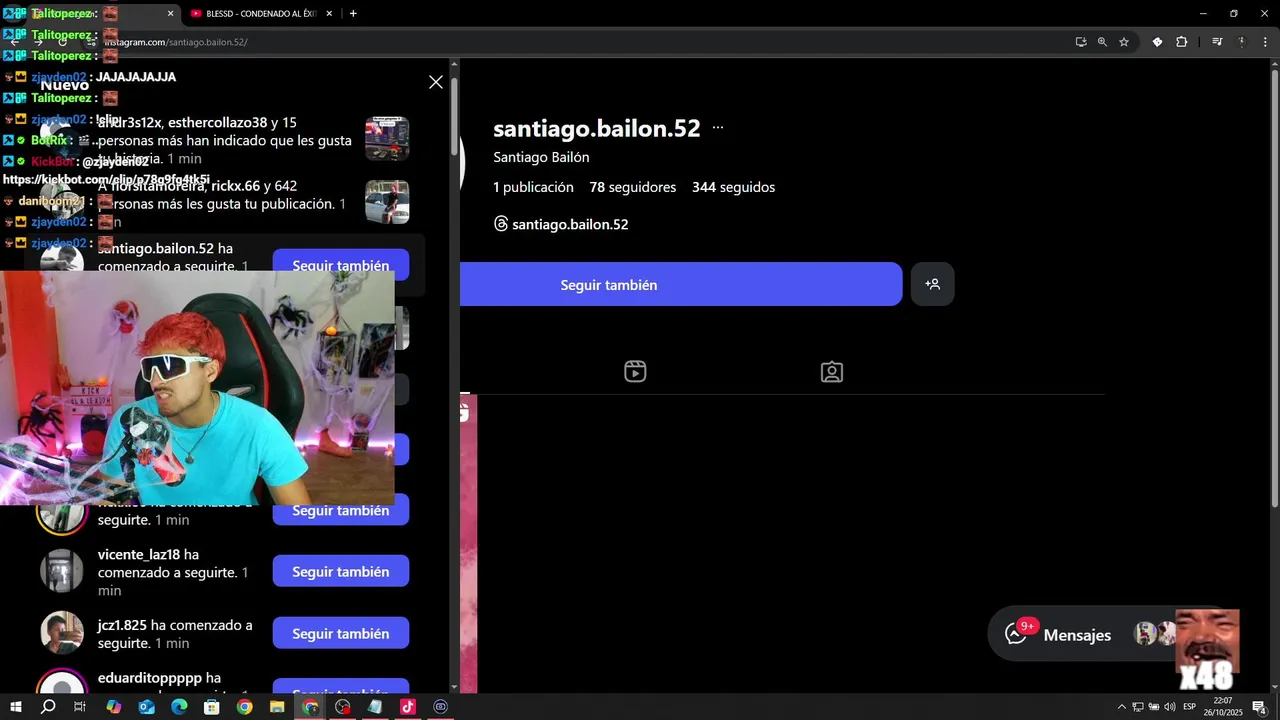Screen dimensions: 1280x720
Task: Click the notifications panel scrollbar
Action: pyautogui.click(x=454, y=115)
